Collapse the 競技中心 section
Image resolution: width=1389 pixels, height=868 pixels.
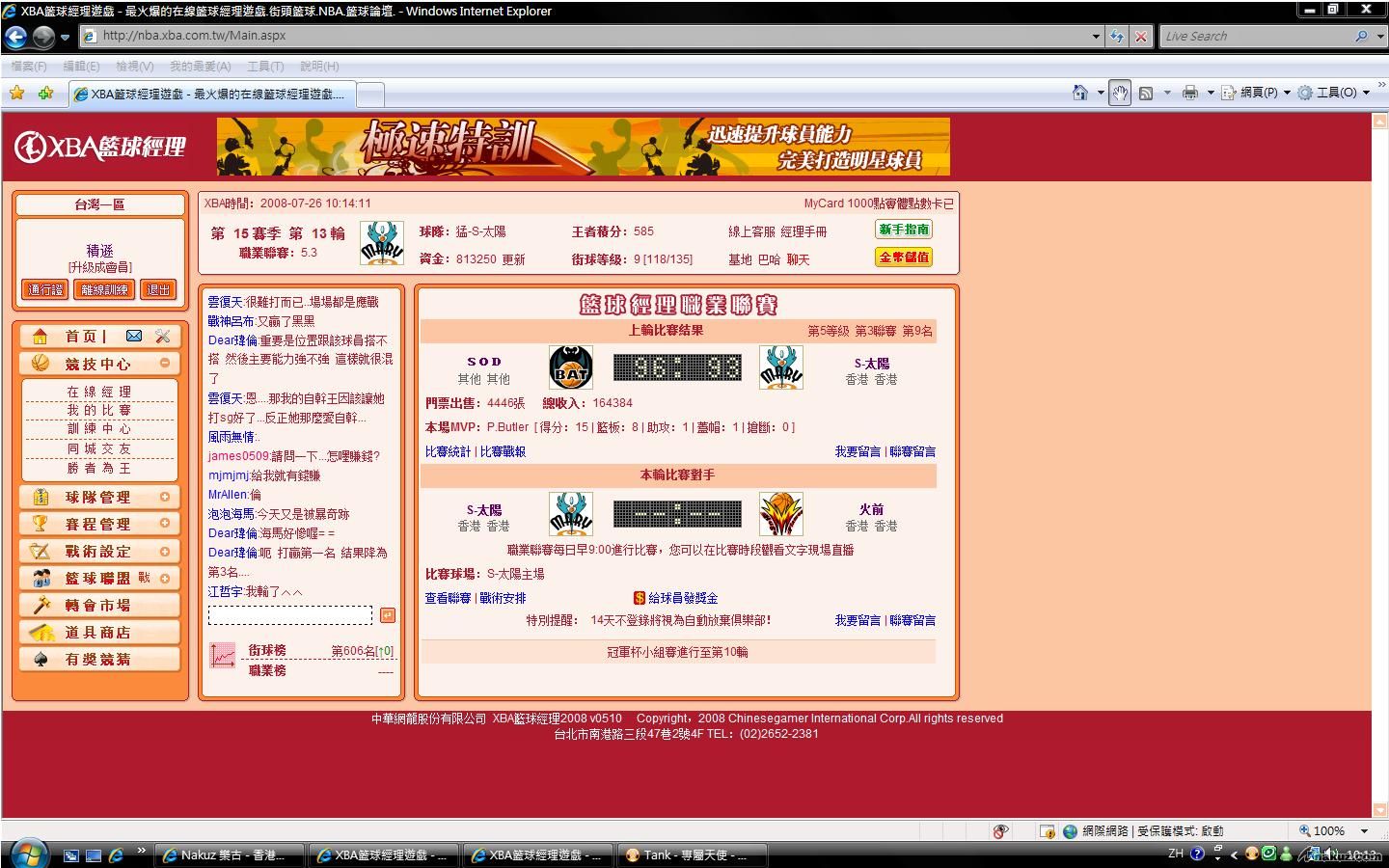tap(165, 364)
